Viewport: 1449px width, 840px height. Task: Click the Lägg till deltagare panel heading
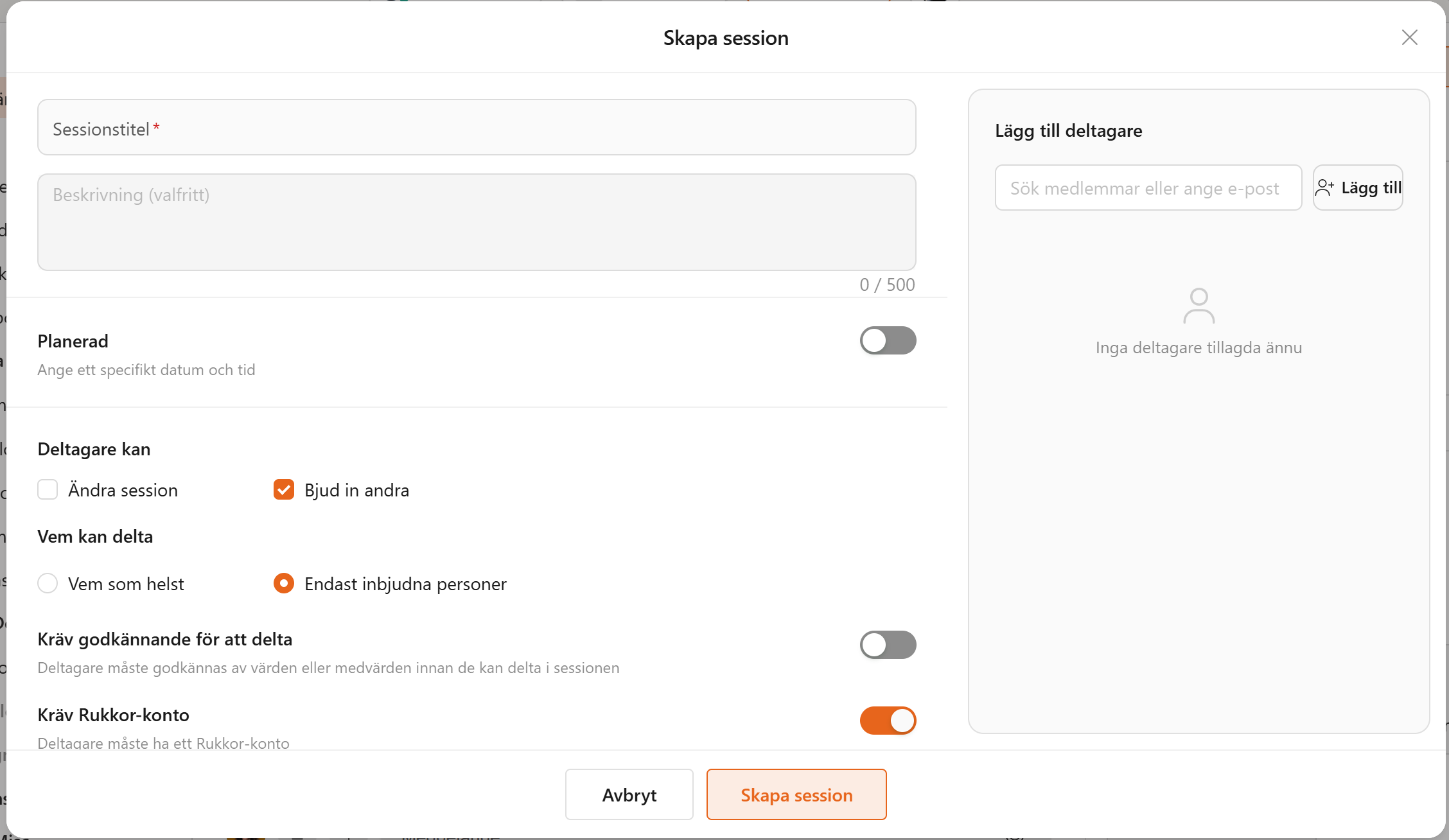click(1069, 130)
